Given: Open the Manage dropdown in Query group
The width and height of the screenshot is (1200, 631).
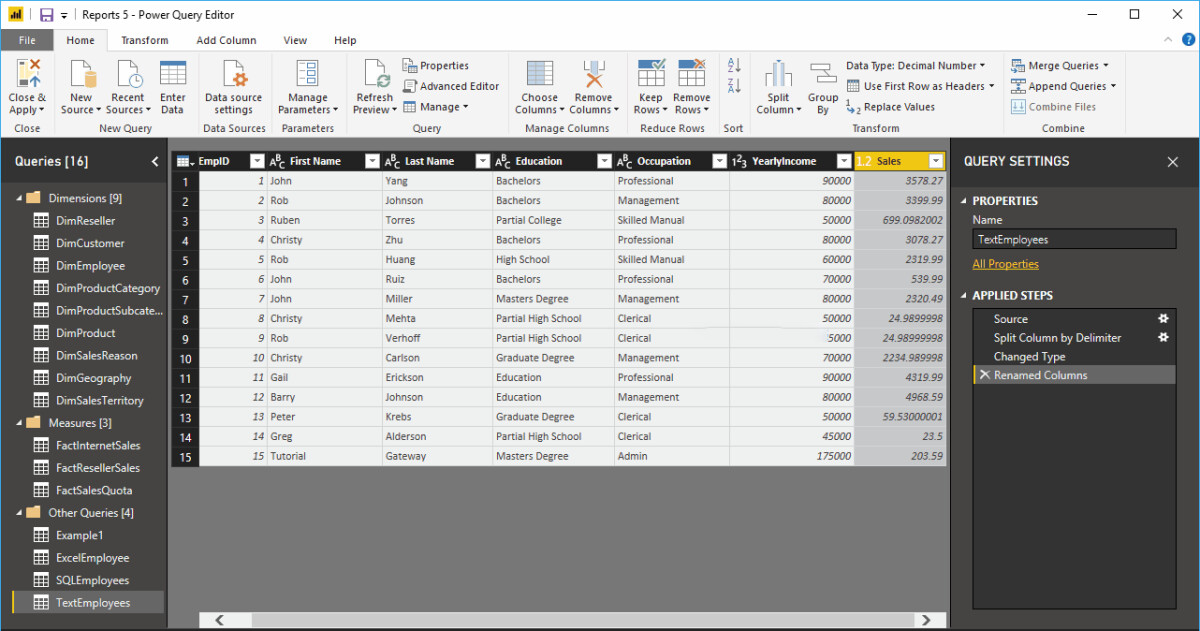Looking at the screenshot, I should pyautogui.click(x=436, y=107).
